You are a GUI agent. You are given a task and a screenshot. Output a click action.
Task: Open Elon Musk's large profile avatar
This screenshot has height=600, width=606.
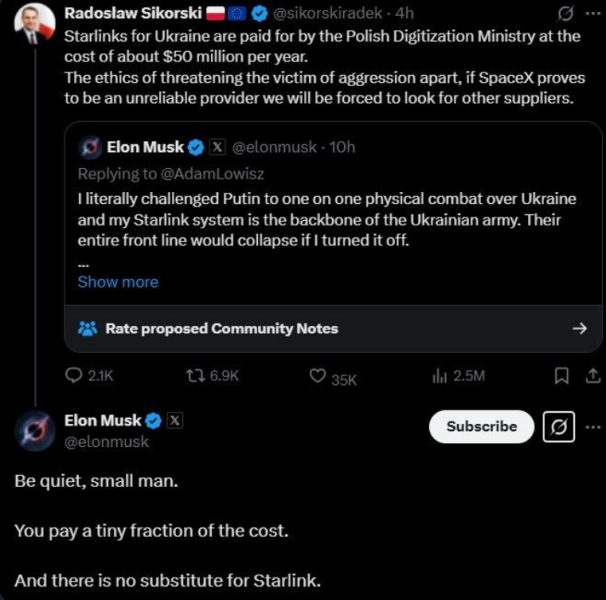34,429
